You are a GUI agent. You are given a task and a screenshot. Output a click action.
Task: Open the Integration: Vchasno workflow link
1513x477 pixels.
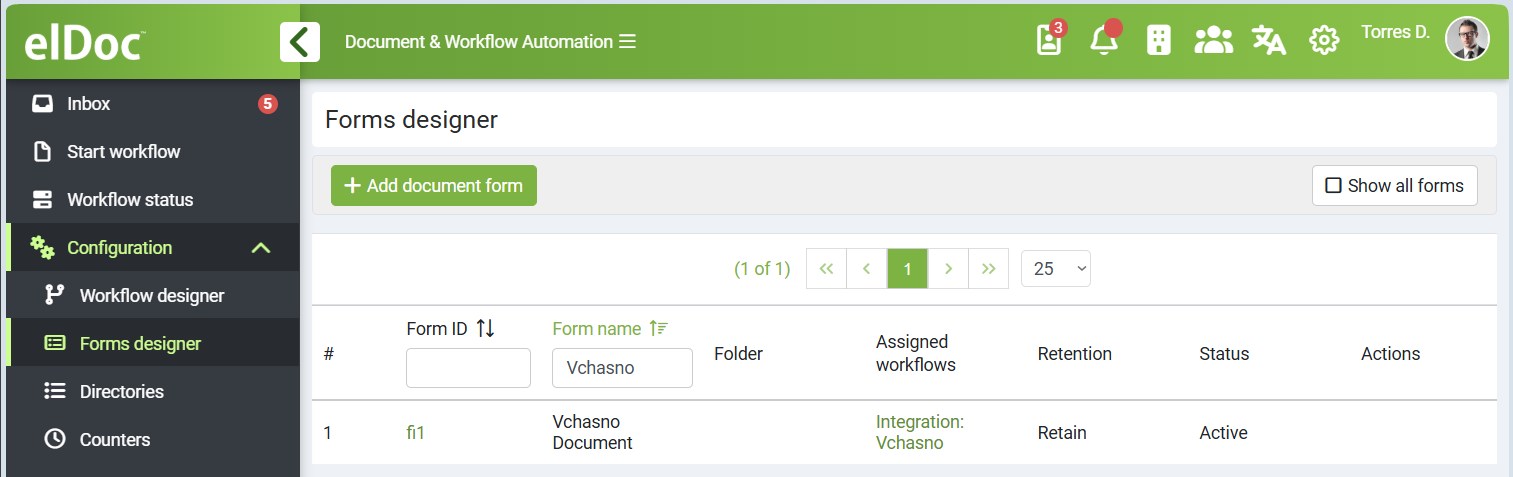click(919, 432)
